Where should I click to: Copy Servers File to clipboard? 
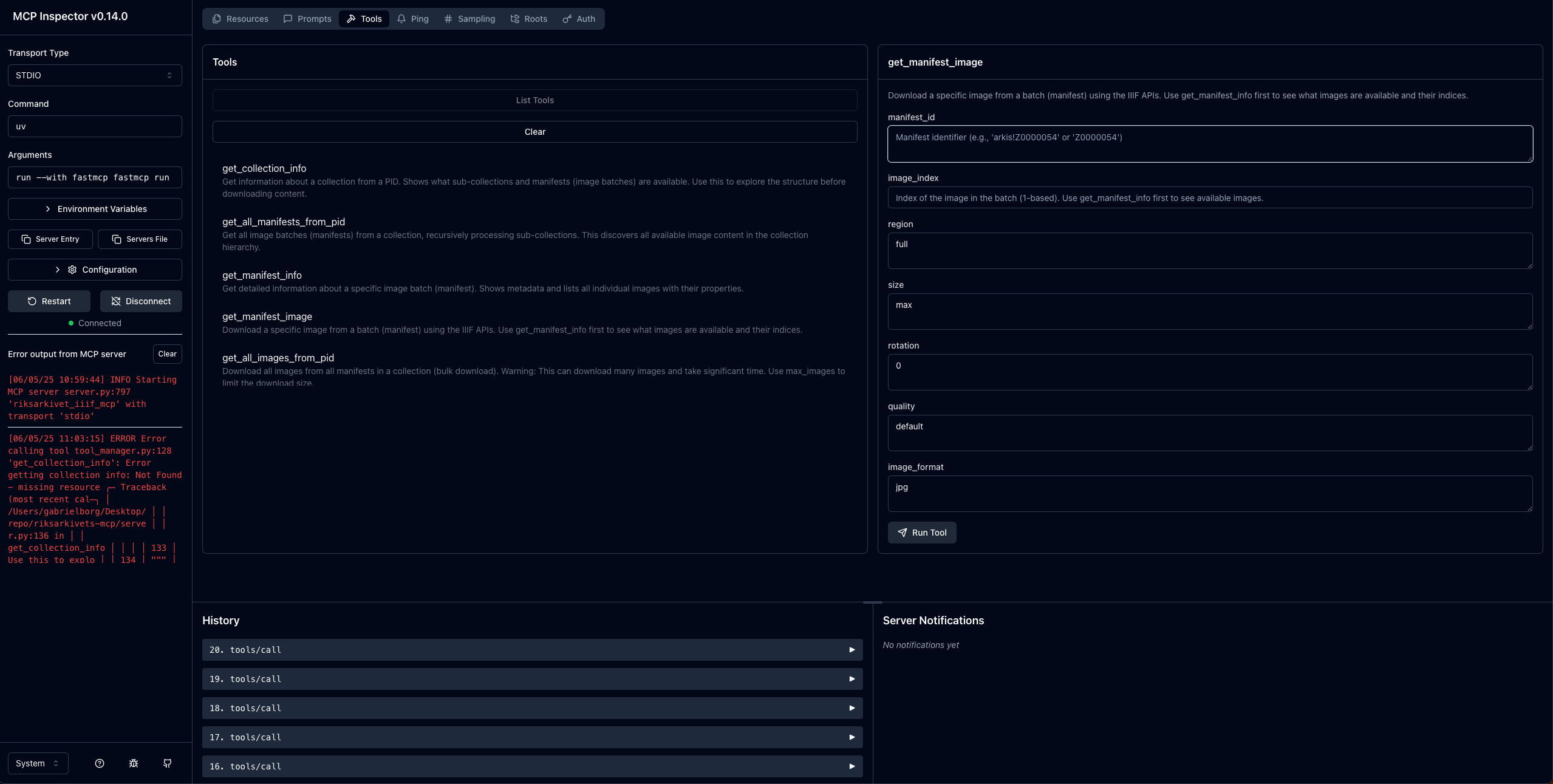pos(140,239)
